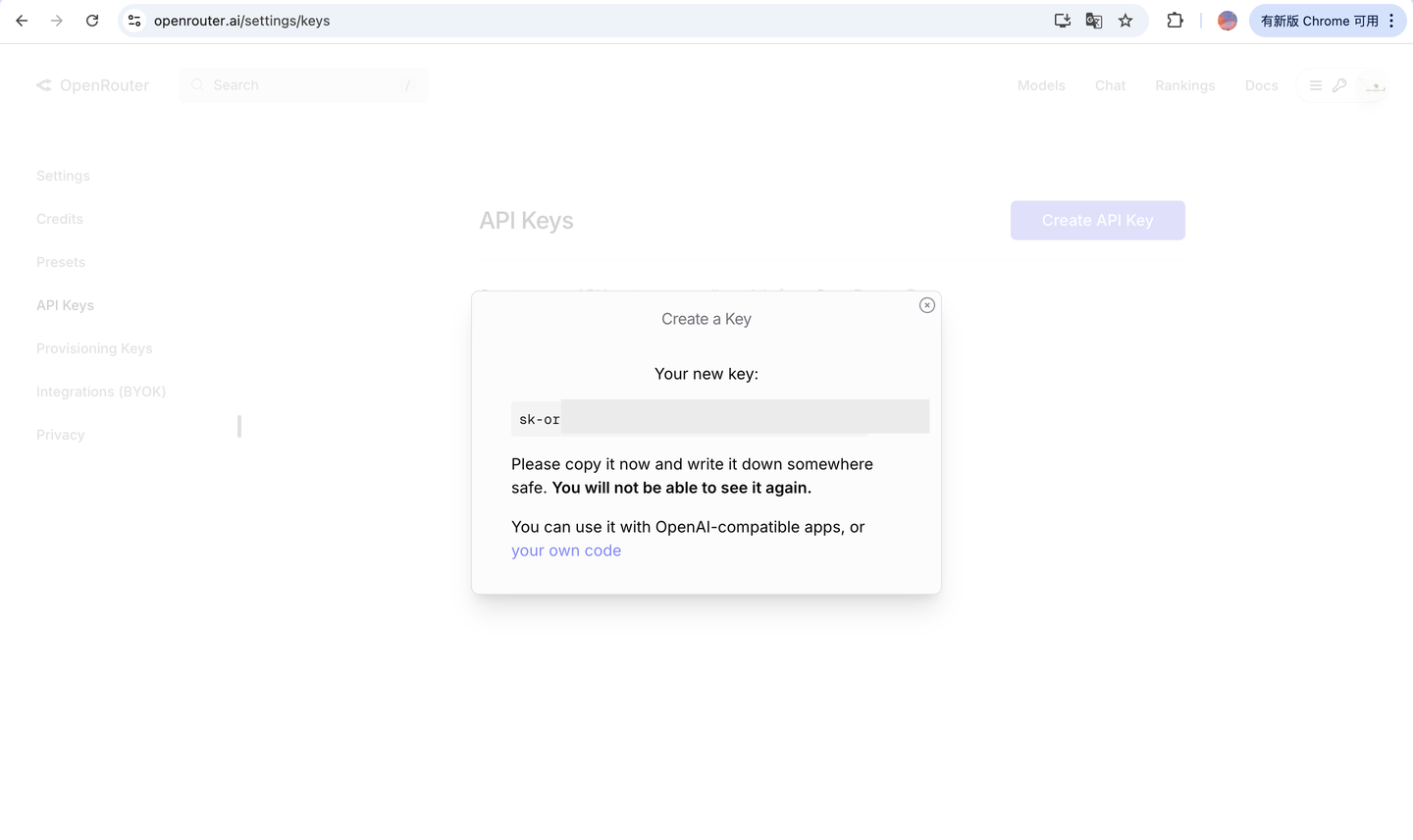Open the Chrome three-dot menu
The width and height of the screenshot is (1413, 840).
(1391, 21)
